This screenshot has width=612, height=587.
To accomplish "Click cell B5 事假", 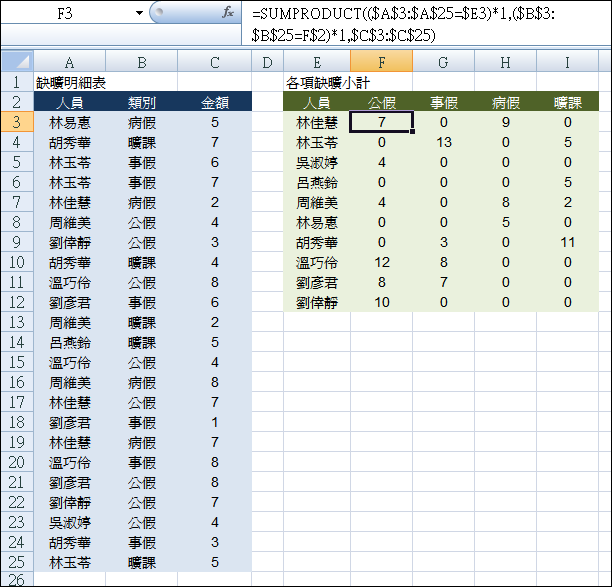I will (142, 162).
